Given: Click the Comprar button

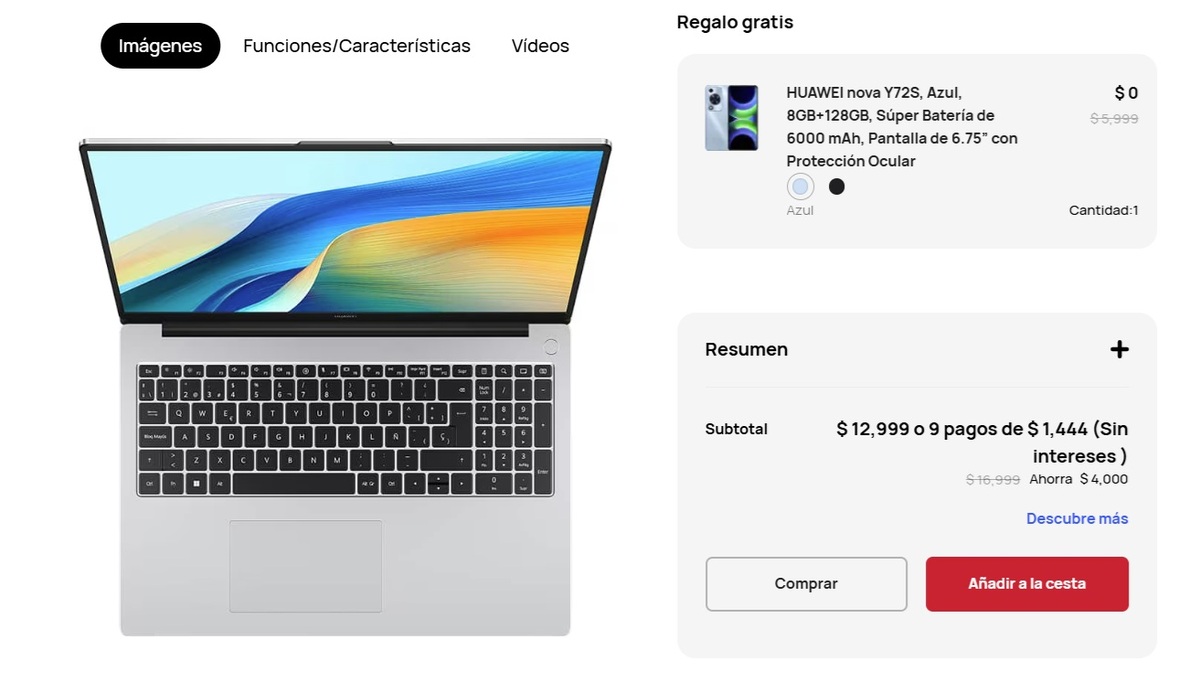Looking at the screenshot, I should 806,584.
